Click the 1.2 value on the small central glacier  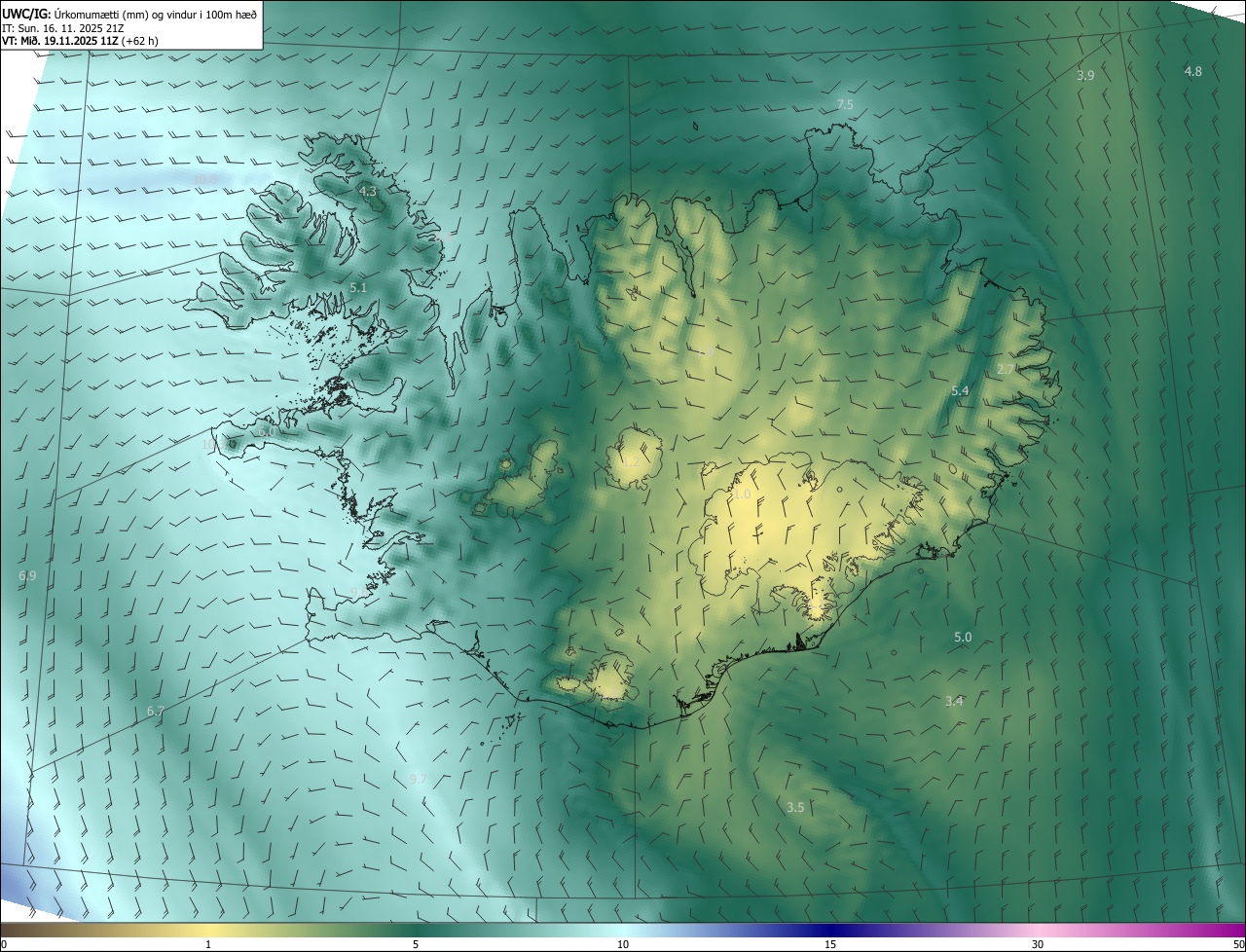pyautogui.click(x=630, y=461)
